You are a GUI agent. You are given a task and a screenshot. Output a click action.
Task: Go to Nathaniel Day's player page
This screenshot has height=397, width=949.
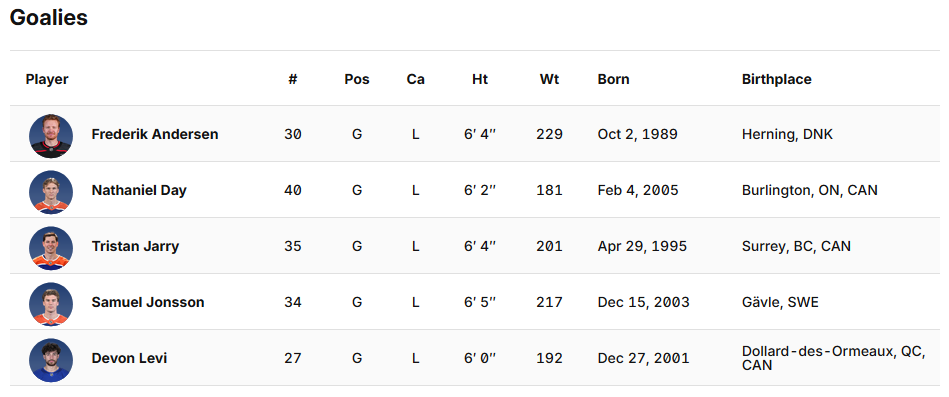[x=139, y=191]
